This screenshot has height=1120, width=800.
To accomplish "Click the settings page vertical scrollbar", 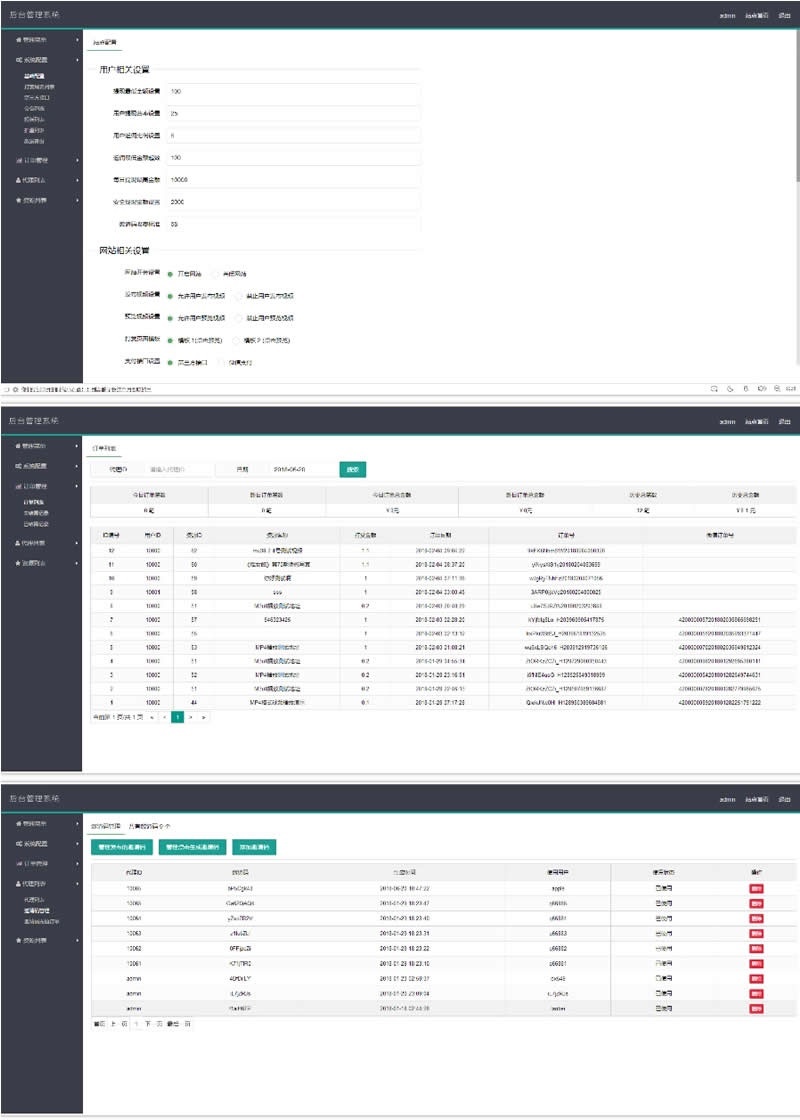I will click(797, 107).
